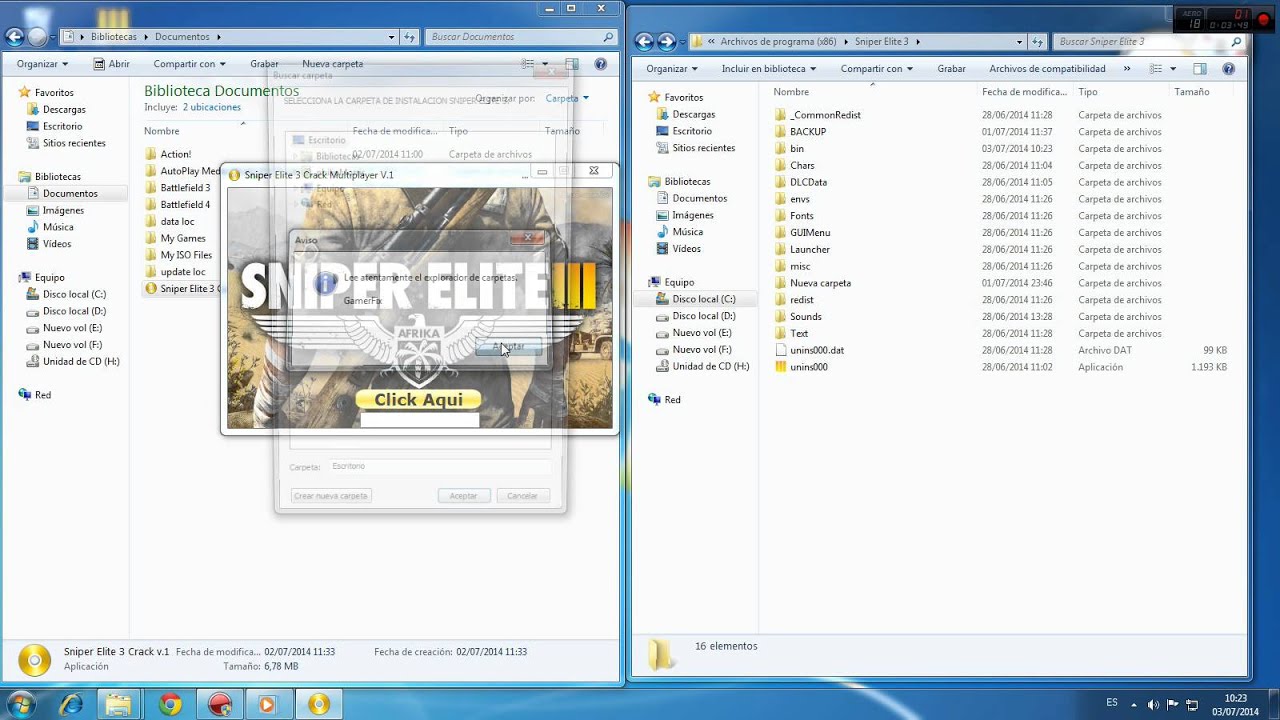1280x720 pixels.
Task: Select the Battlefield 4 folder
Action: pyautogui.click(x=185, y=204)
